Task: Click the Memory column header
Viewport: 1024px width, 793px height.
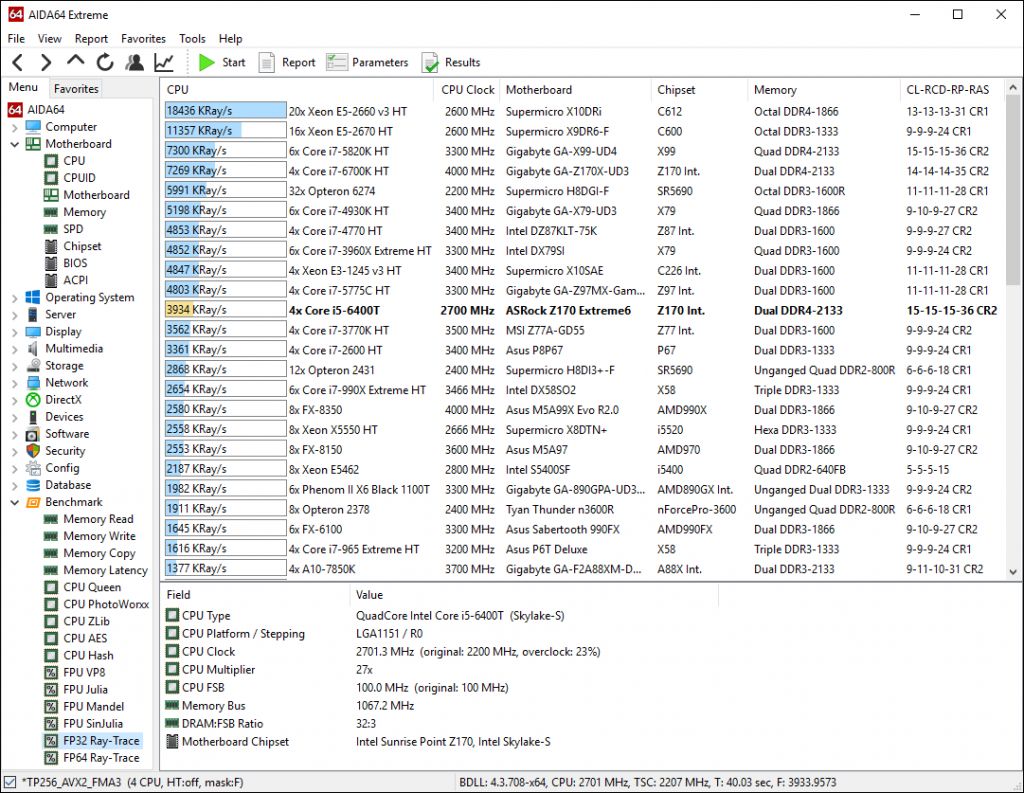Action: (775, 90)
